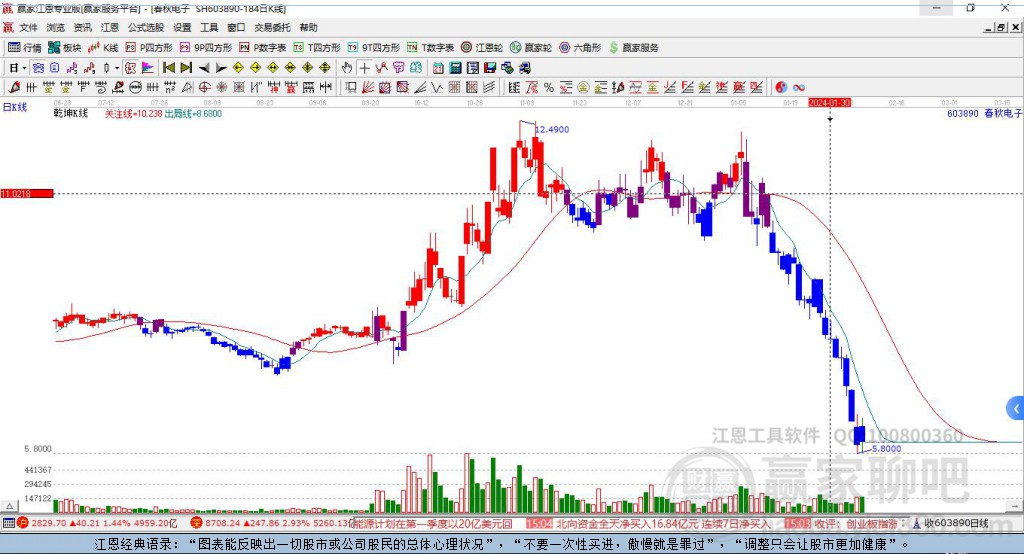Open the 窗口 menu
Screen dimensions: 1024x554
236,27
